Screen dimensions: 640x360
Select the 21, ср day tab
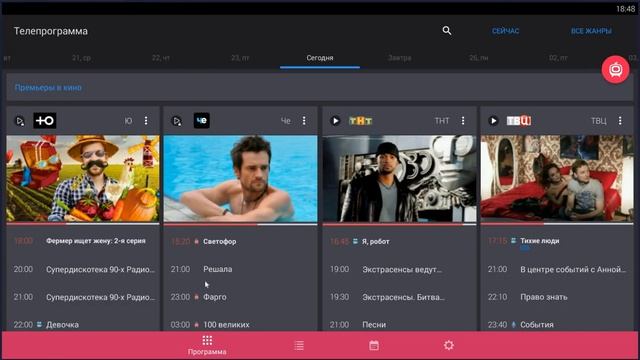[81, 58]
